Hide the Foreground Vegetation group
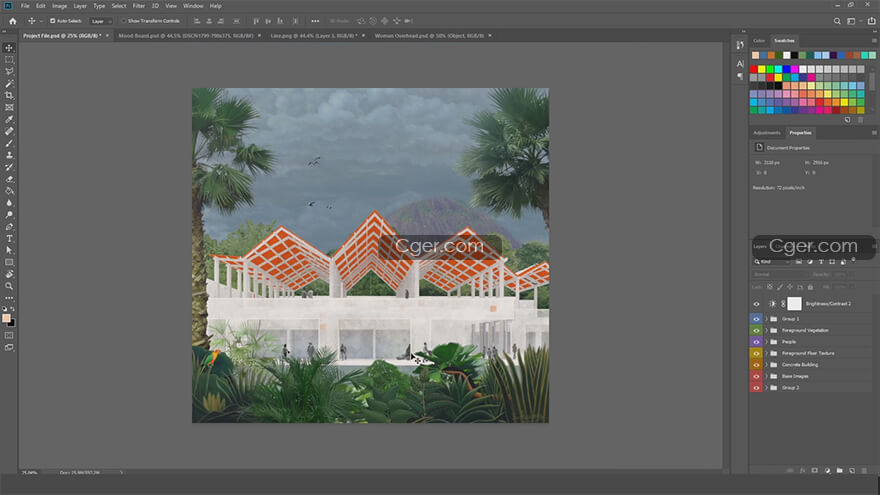 (x=756, y=331)
